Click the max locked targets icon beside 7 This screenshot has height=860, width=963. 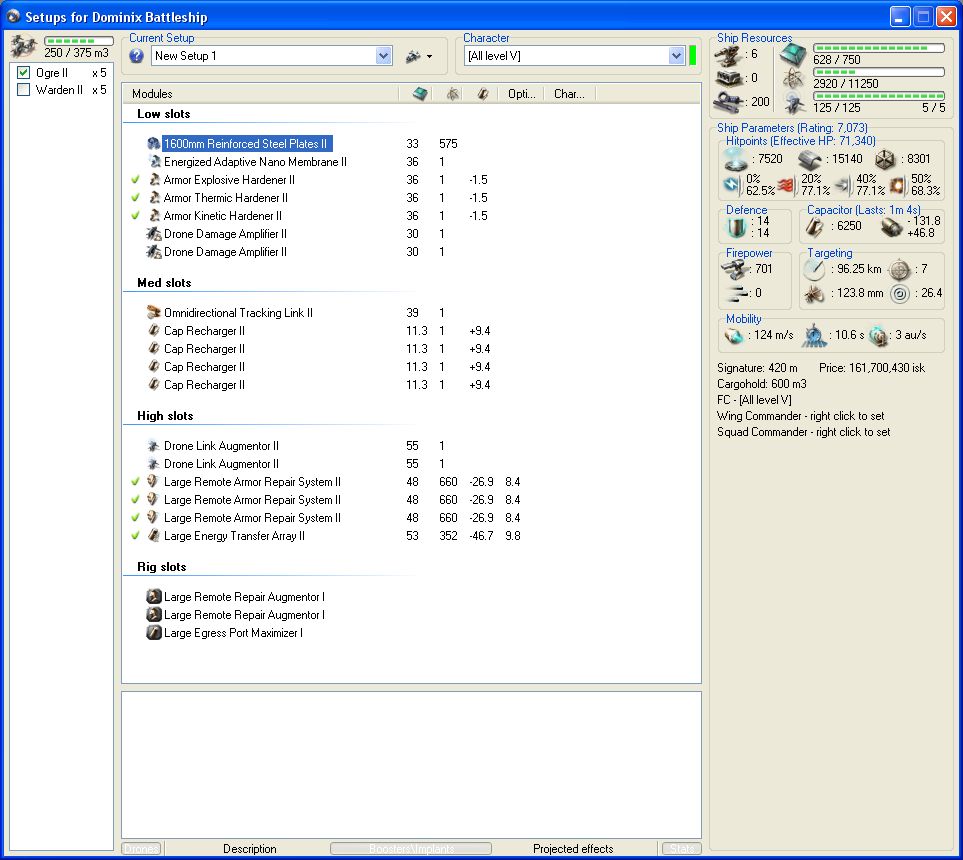900,269
